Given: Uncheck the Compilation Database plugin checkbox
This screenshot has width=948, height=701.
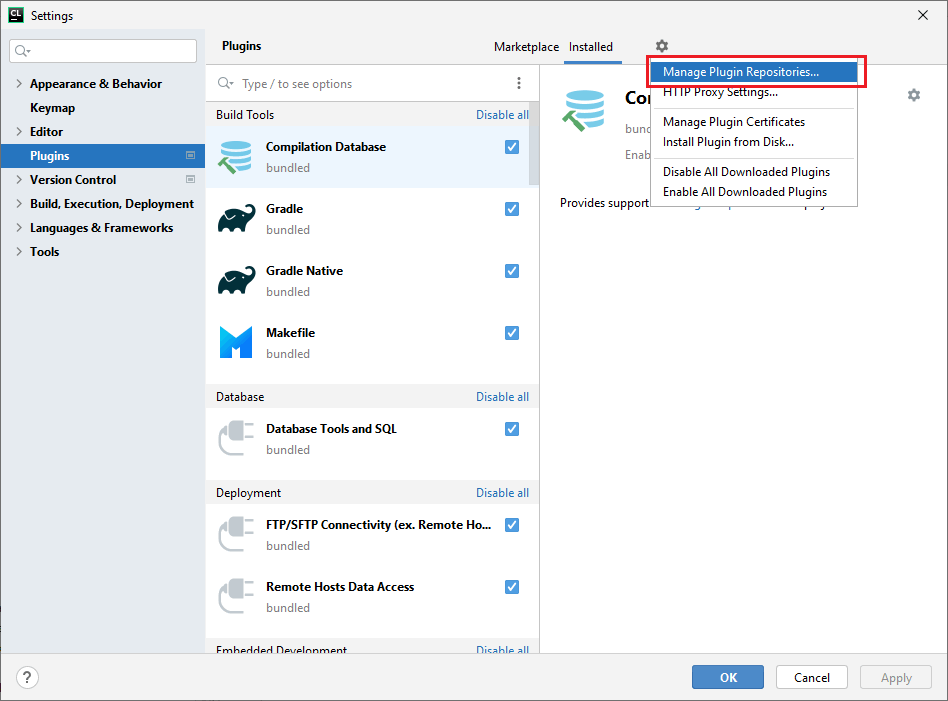Looking at the screenshot, I should click(x=512, y=147).
